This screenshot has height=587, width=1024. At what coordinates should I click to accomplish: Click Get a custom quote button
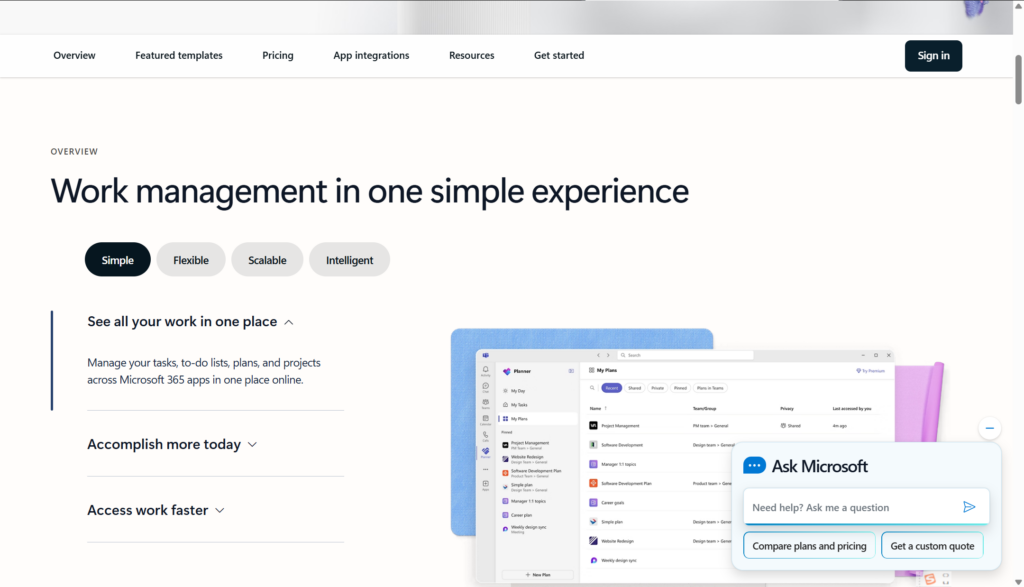tap(932, 546)
